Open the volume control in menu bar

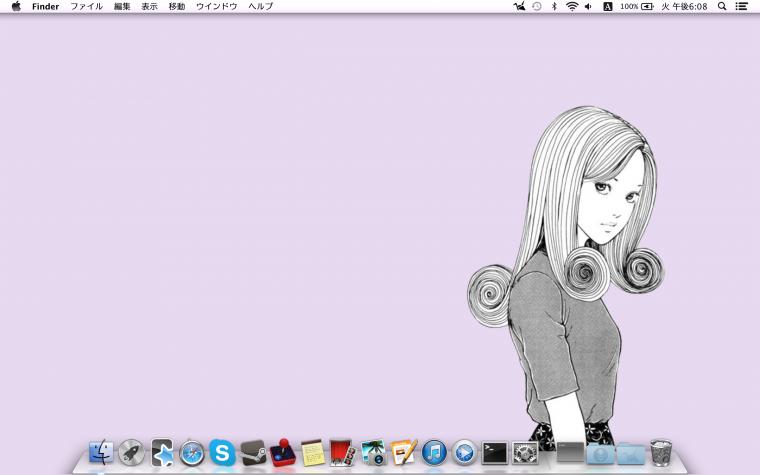[x=588, y=6]
